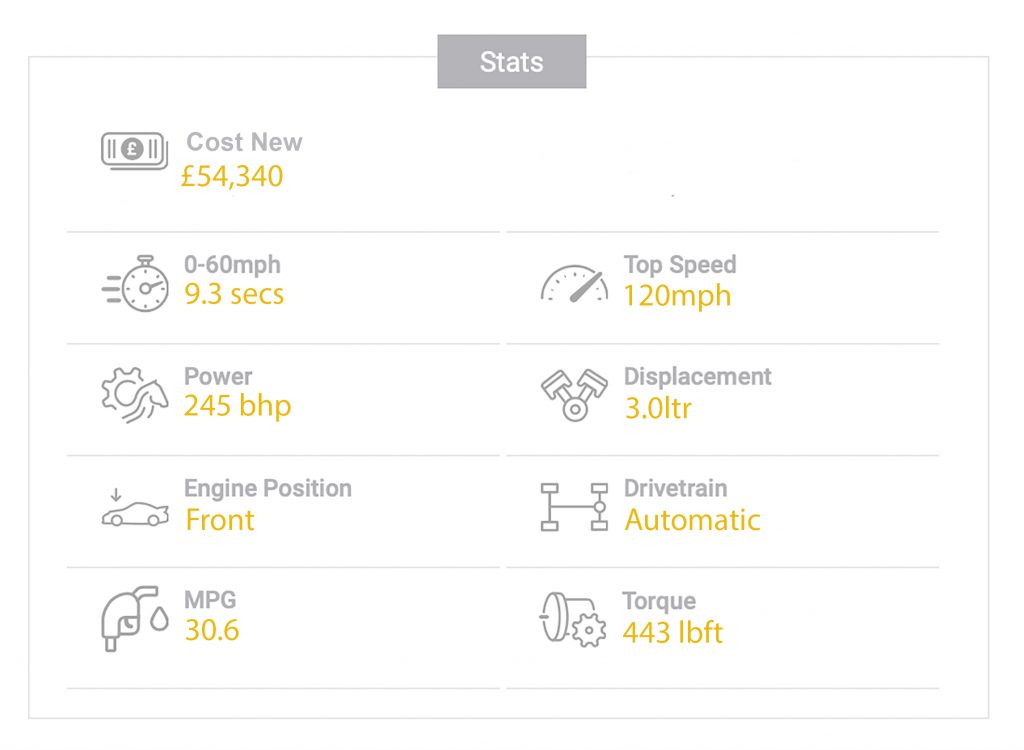This screenshot has height=750, width=1024.
Task: Click the flywheel Torque icon
Action: pyautogui.click(x=573, y=619)
